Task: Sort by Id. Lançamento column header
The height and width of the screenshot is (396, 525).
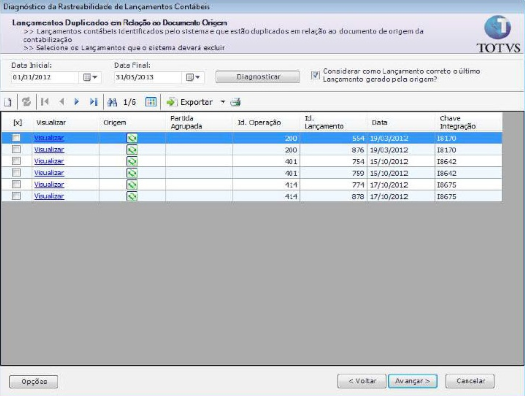Action: [x=333, y=123]
